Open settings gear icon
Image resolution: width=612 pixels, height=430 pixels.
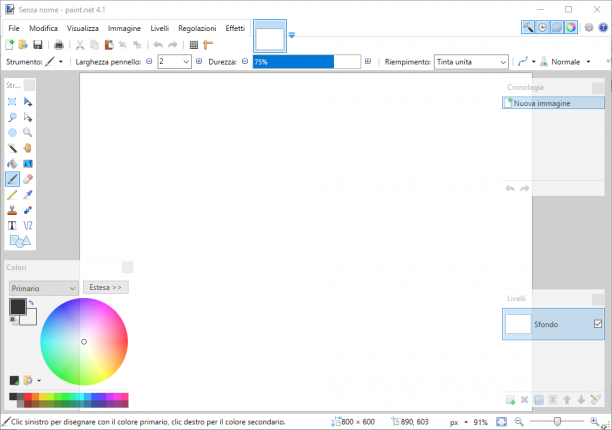click(x=589, y=27)
